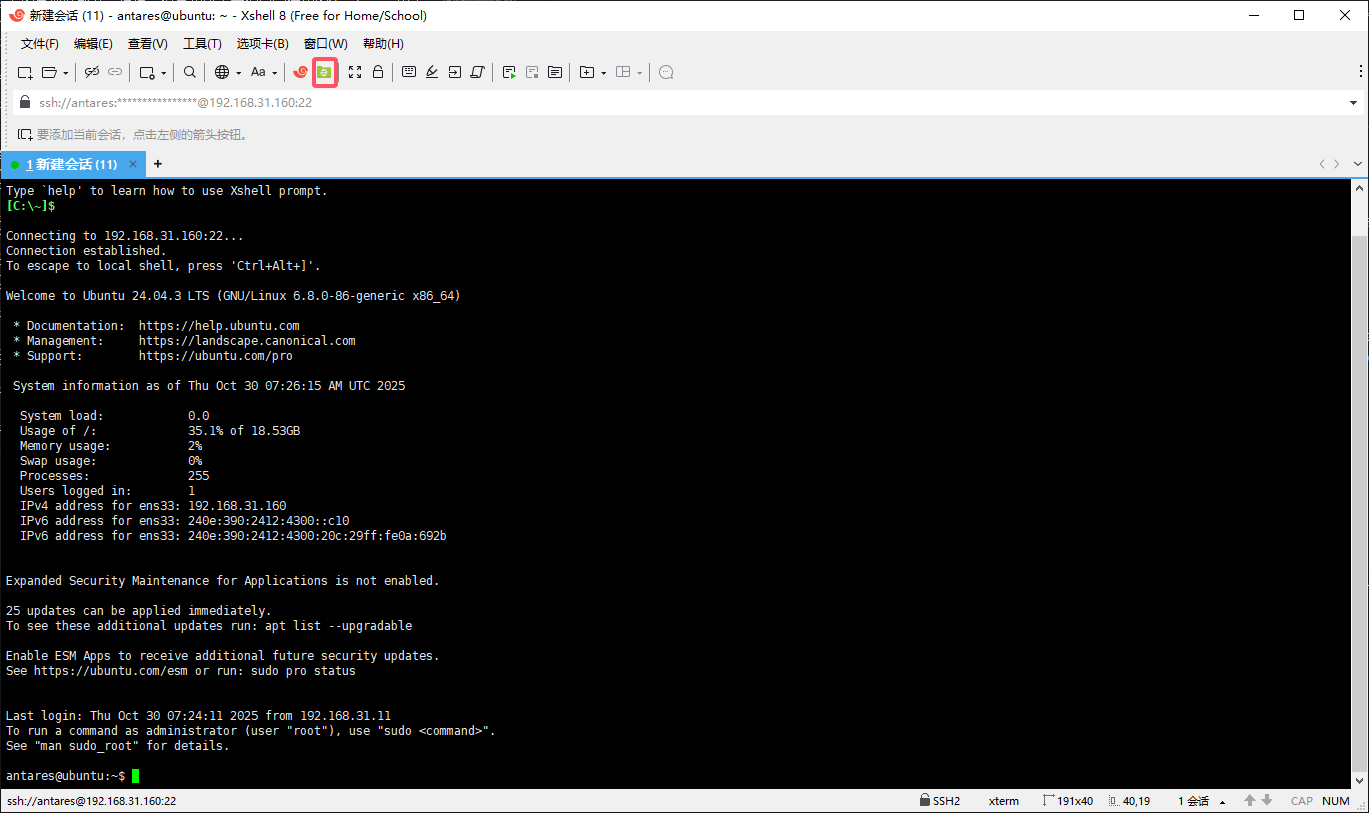Click the highlighted green properties icon
The image size is (1369, 813).
point(324,72)
